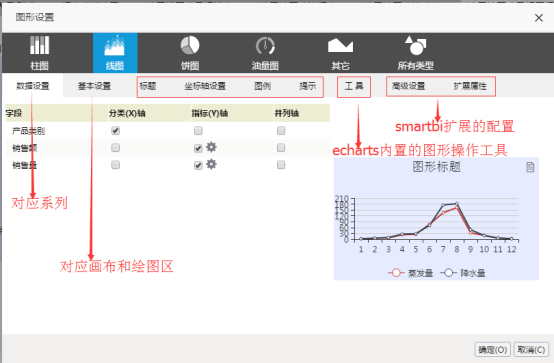
Task: Open gear settings for 销售额 series
Action: pyautogui.click(x=211, y=147)
